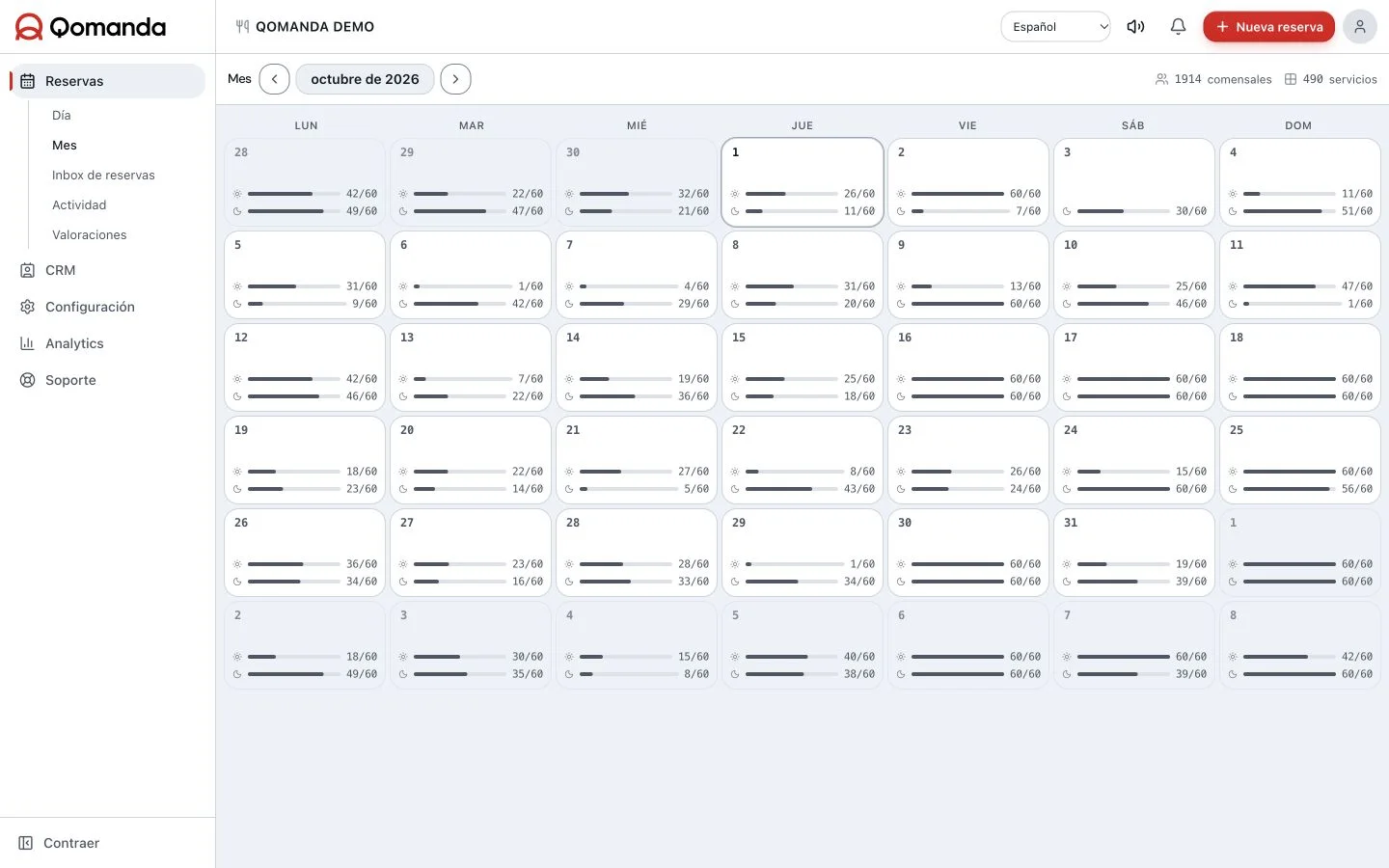Viewport: 1389px width, 868px height.
Task: Click the 46/60 value on day 12
Action: [362, 396]
